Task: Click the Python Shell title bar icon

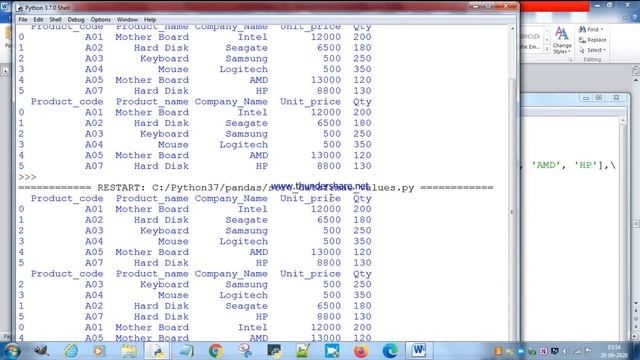Action: (19, 8)
